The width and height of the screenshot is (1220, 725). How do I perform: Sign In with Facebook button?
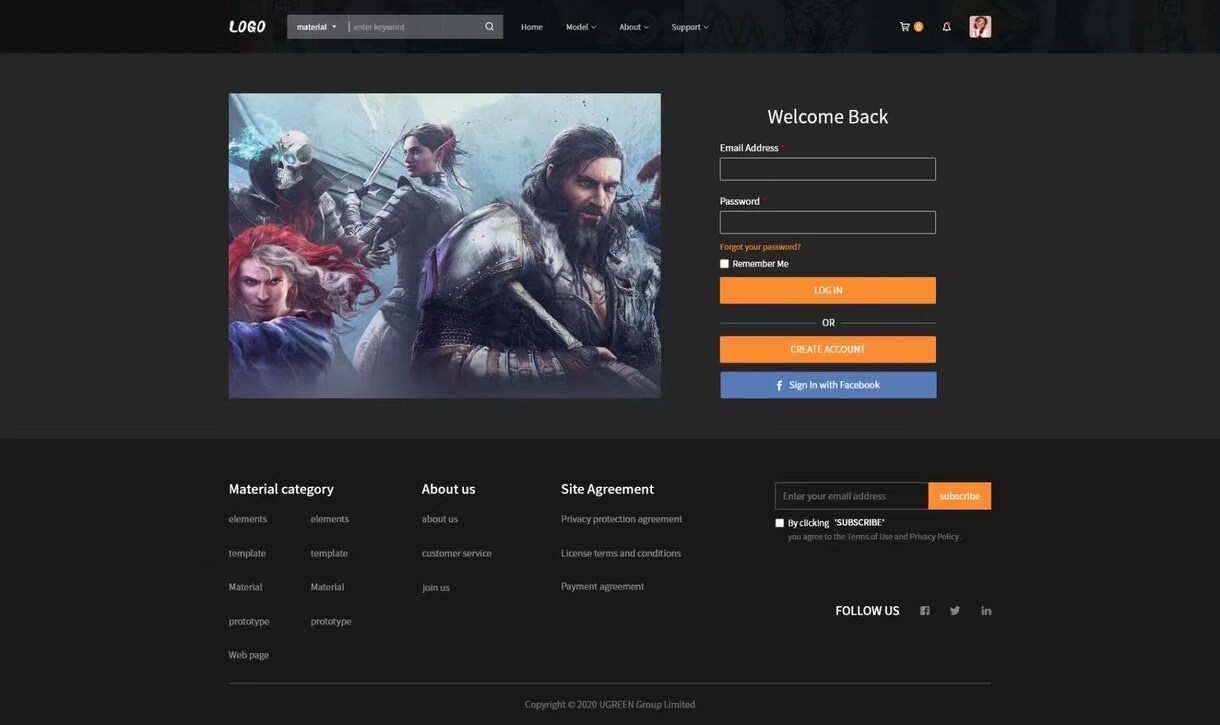tap(828, 385)
